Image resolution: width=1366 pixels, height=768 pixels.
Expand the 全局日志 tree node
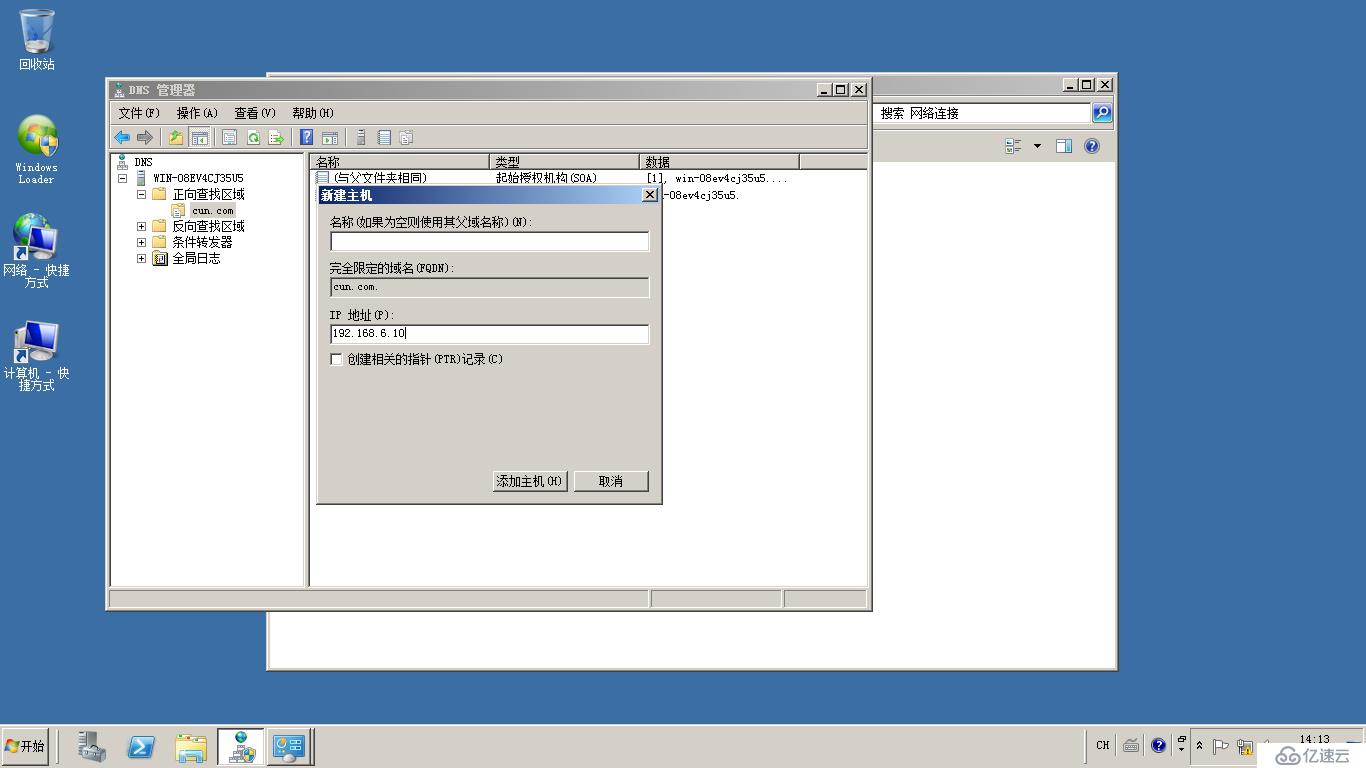pyautogui.click(x=141, y=258)
